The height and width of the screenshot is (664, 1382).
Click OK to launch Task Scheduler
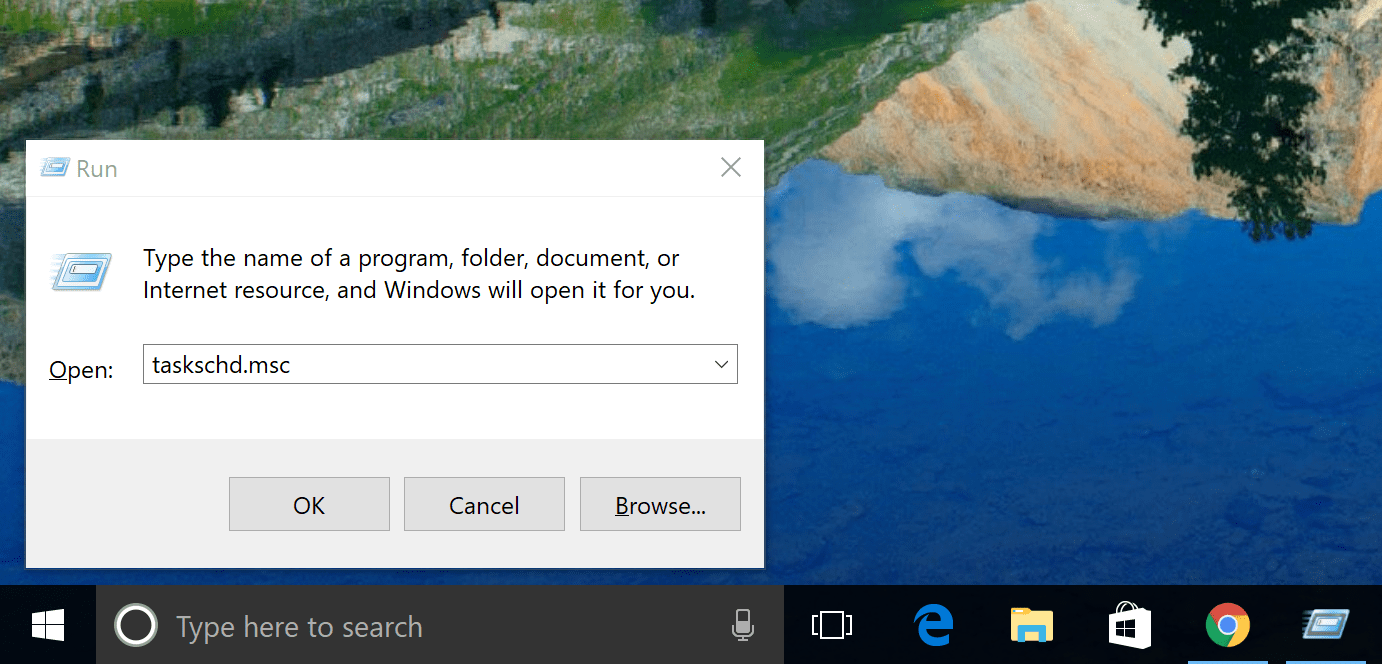click(309, 504)
